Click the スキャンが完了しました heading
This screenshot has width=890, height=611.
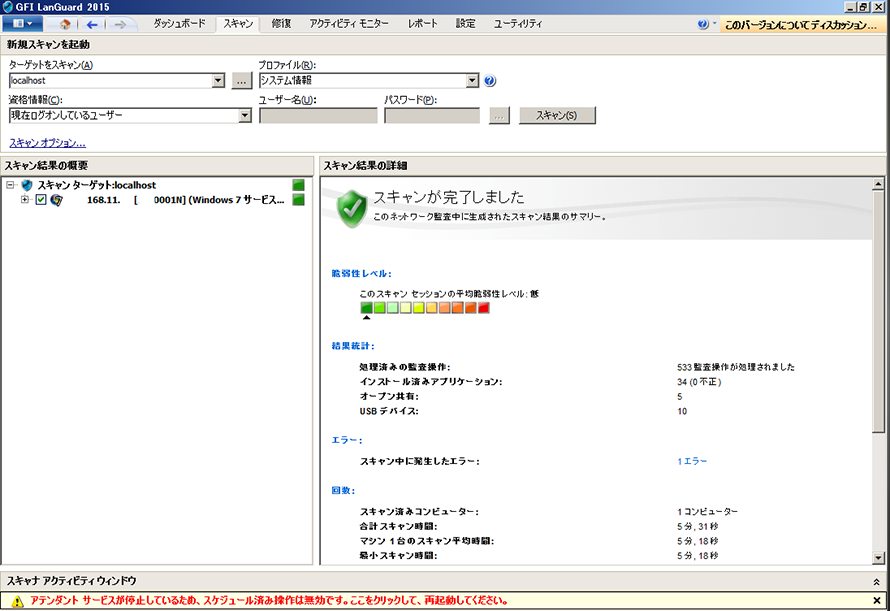(x=448, y=197)
